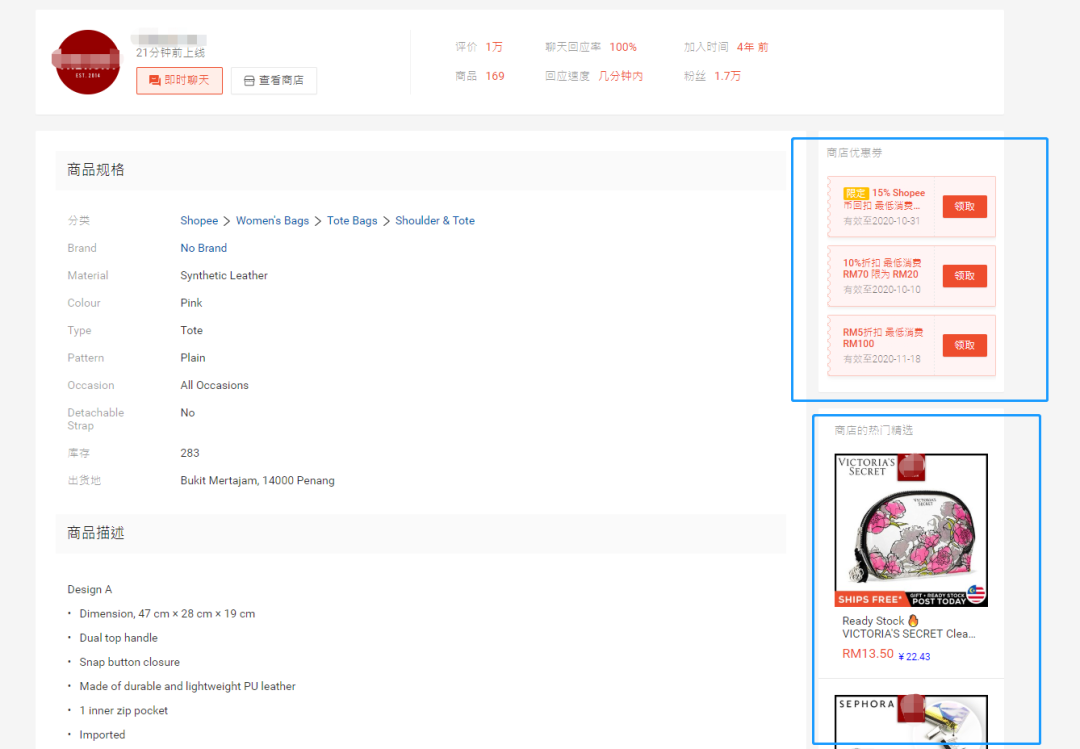The width and height of the screenshot is (1080, 749).
Task: Open the Shopee category breadcrumb link
Action: click(199, 220)
